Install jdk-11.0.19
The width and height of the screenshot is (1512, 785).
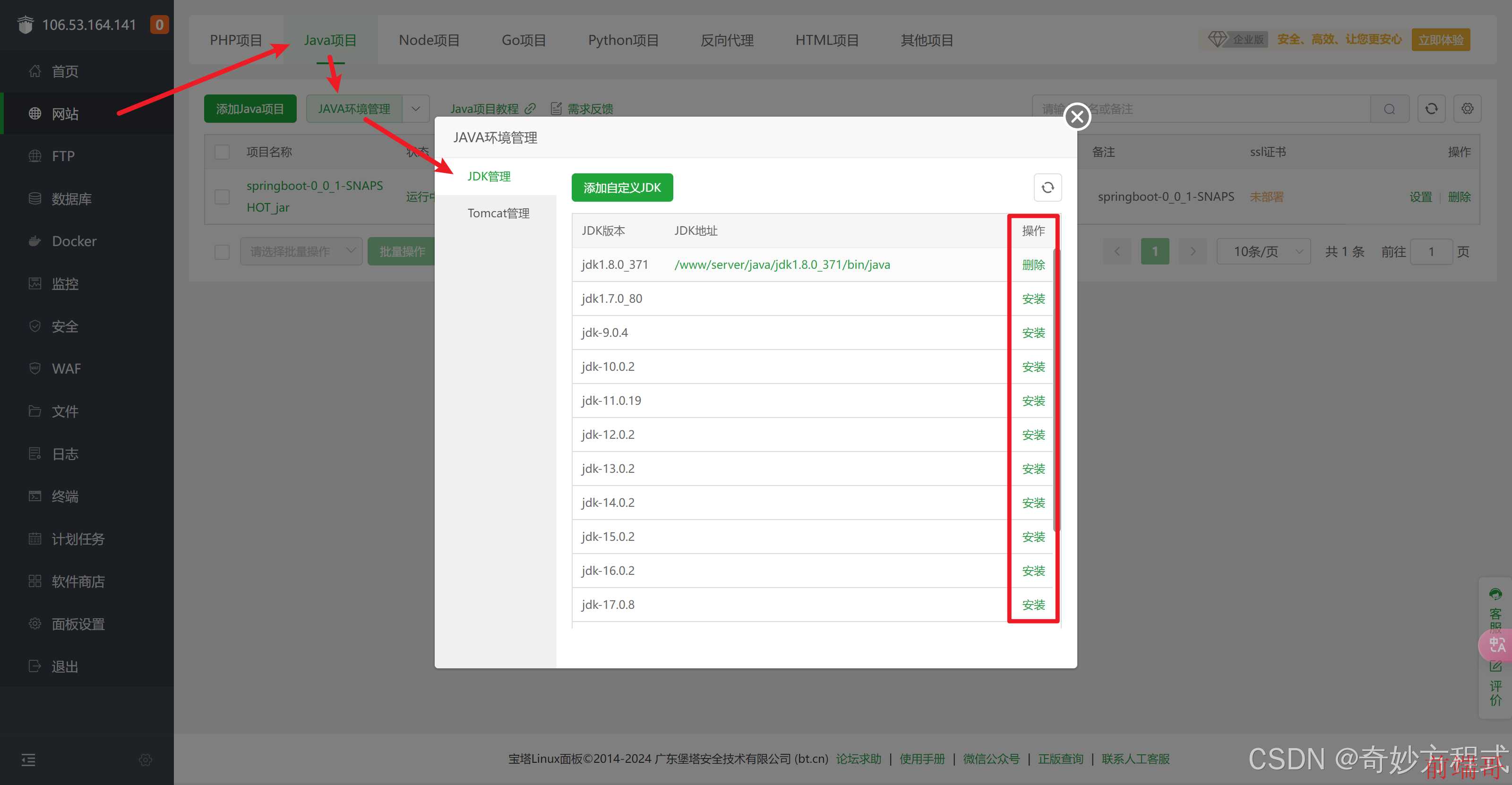[1033, 401]
